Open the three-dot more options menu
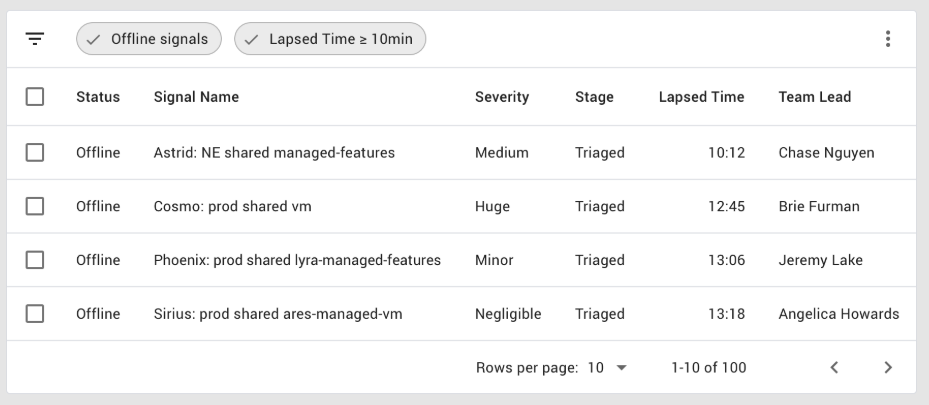The image size is (929, 405). point(888,39)
